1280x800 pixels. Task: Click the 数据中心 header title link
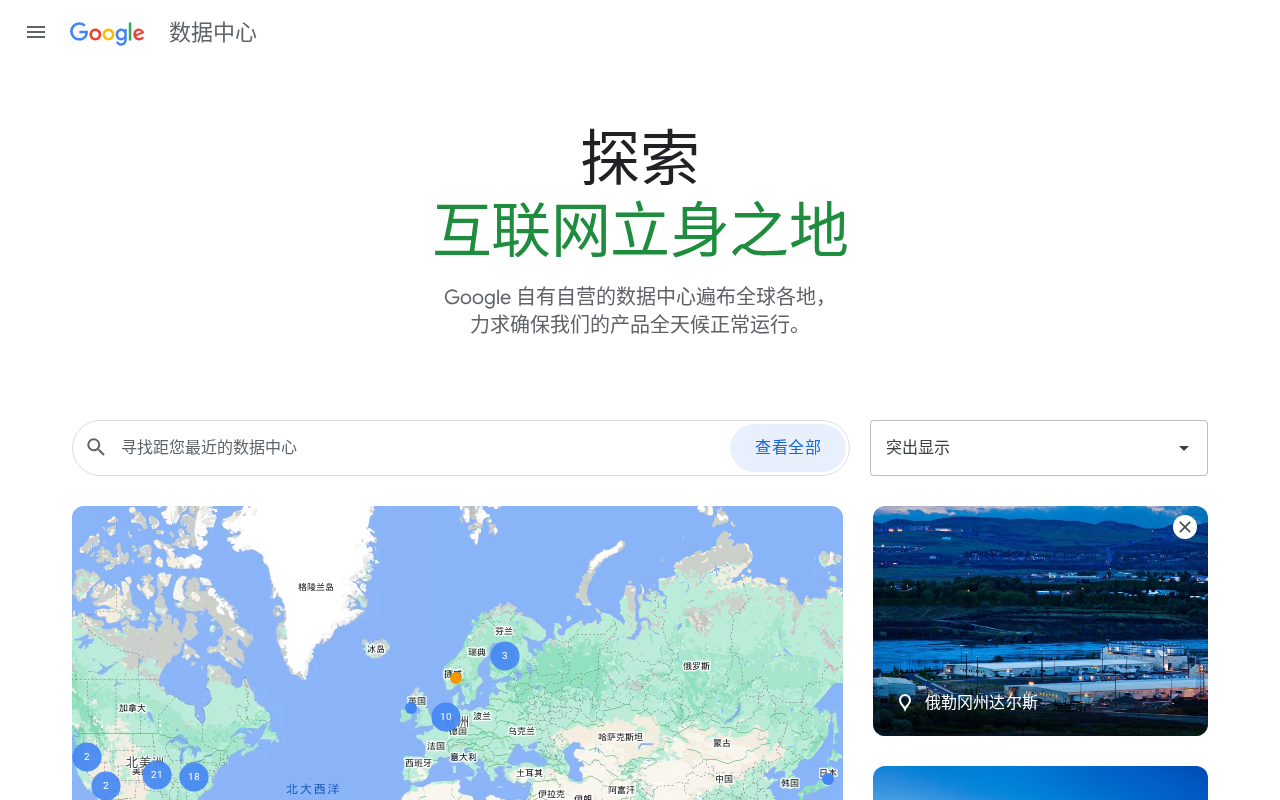tap(213, 33)
